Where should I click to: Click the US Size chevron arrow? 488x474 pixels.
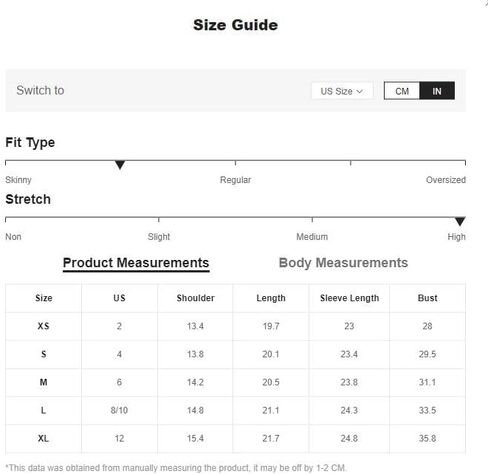(359, 91)
